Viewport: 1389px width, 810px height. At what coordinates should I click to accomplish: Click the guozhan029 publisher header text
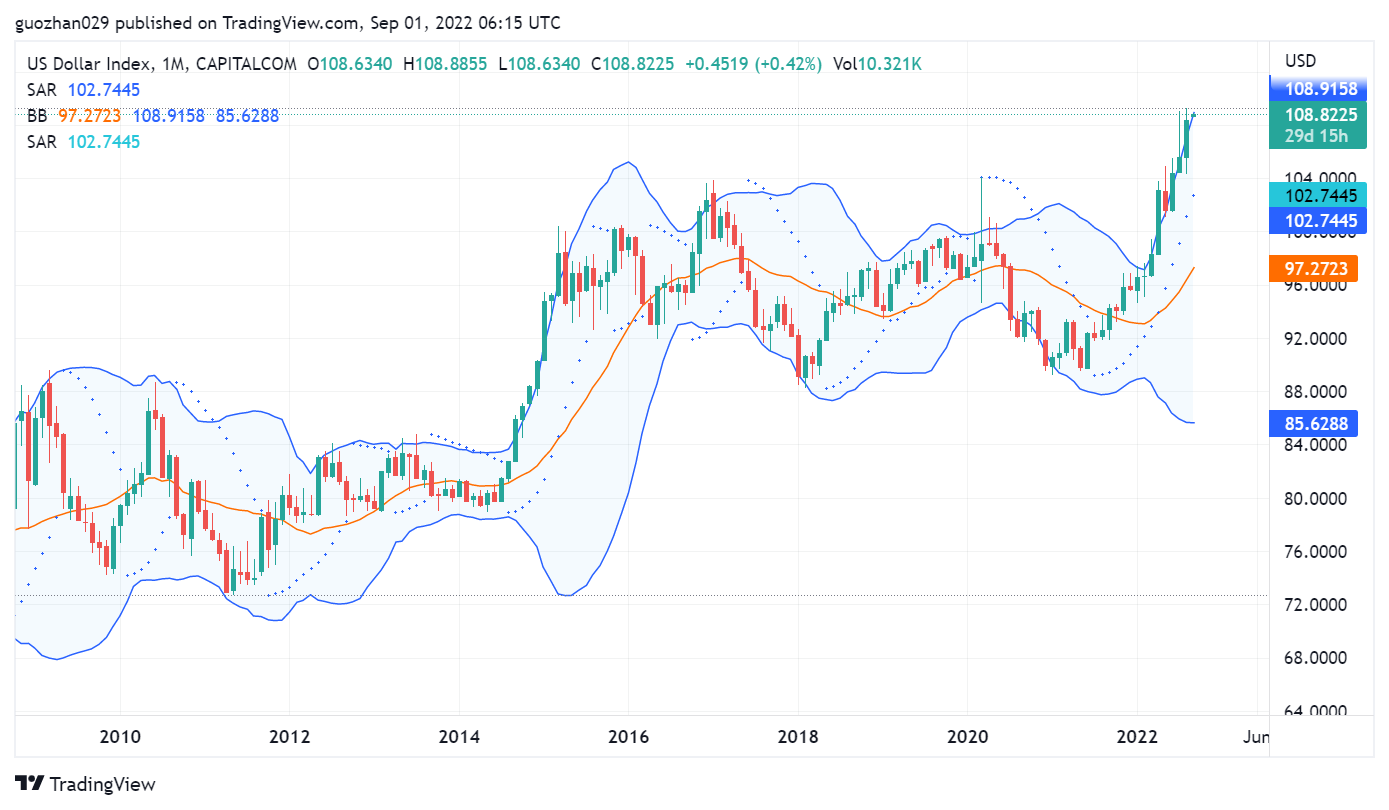(x=58, y=23)
